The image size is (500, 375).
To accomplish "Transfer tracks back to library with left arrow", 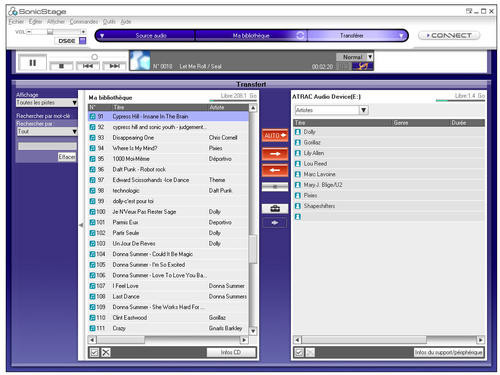I will coord(275,170).
